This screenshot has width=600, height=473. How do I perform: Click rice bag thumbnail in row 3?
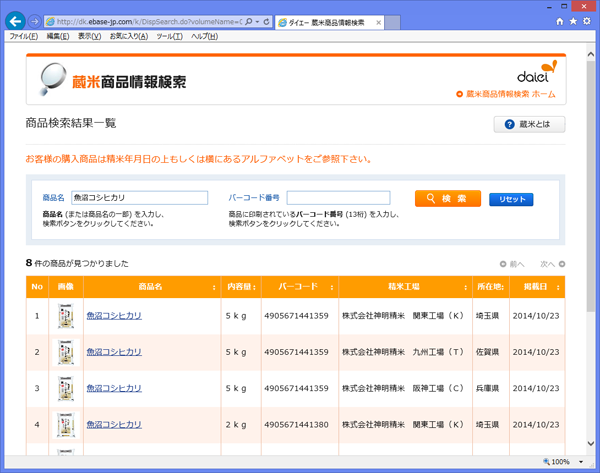(x=66, y=389)
